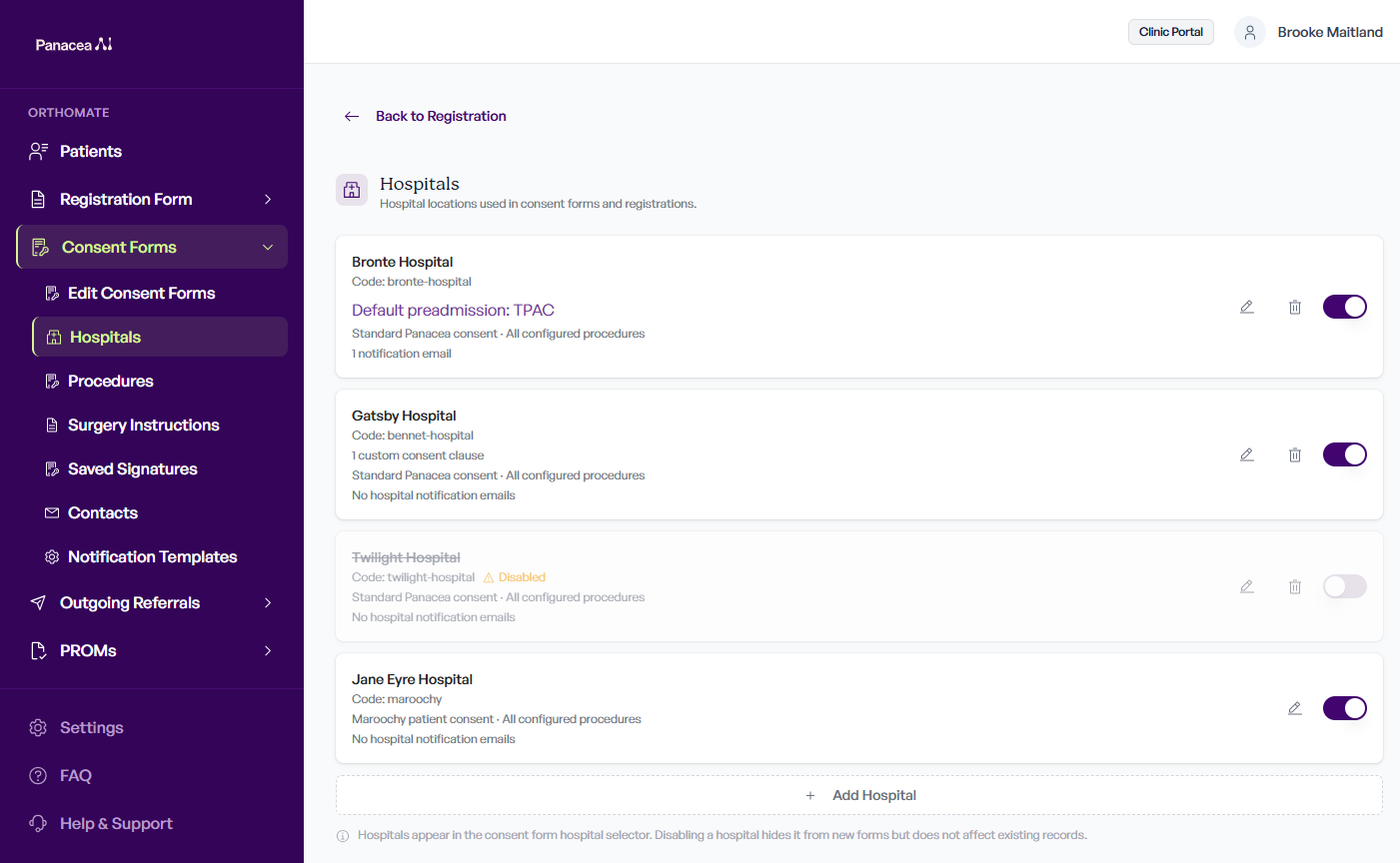The image size is (1400, 863).
Task: Enable the Twilight Hospital toggle
Action: tap(1345, 586)
